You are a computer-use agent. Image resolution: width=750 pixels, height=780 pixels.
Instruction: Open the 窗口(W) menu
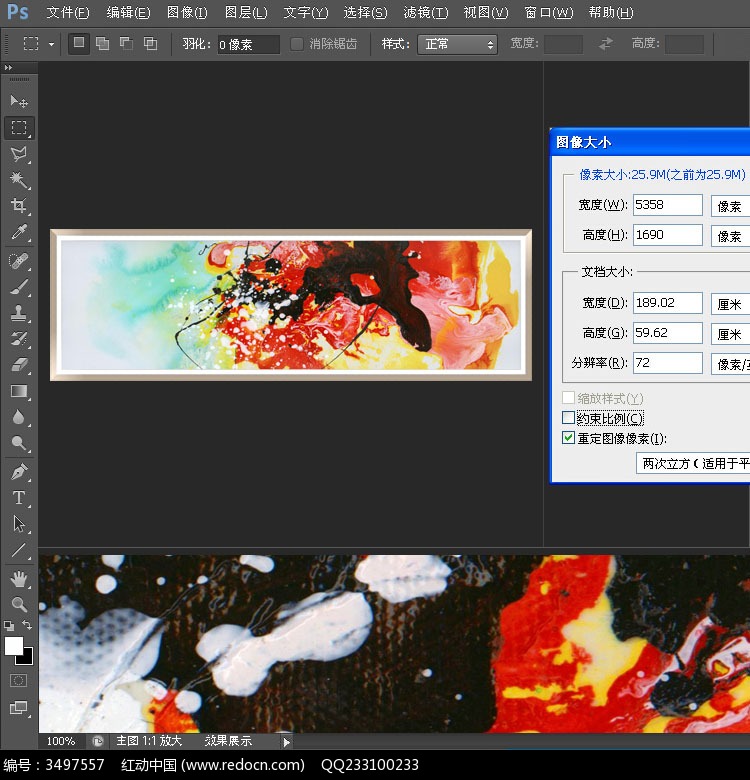click(548, 12)
